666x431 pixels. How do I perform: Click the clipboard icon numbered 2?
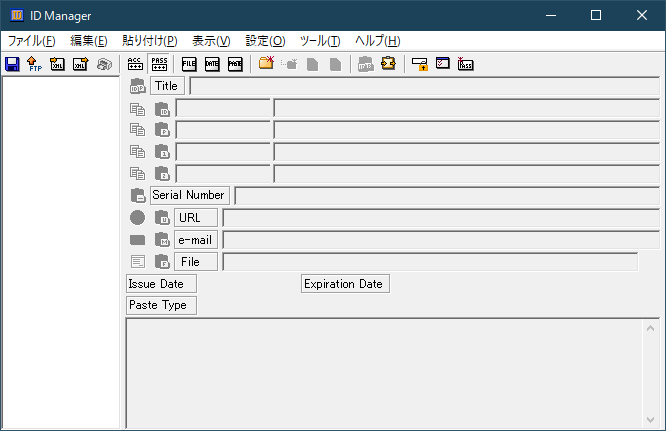point(162,174)
